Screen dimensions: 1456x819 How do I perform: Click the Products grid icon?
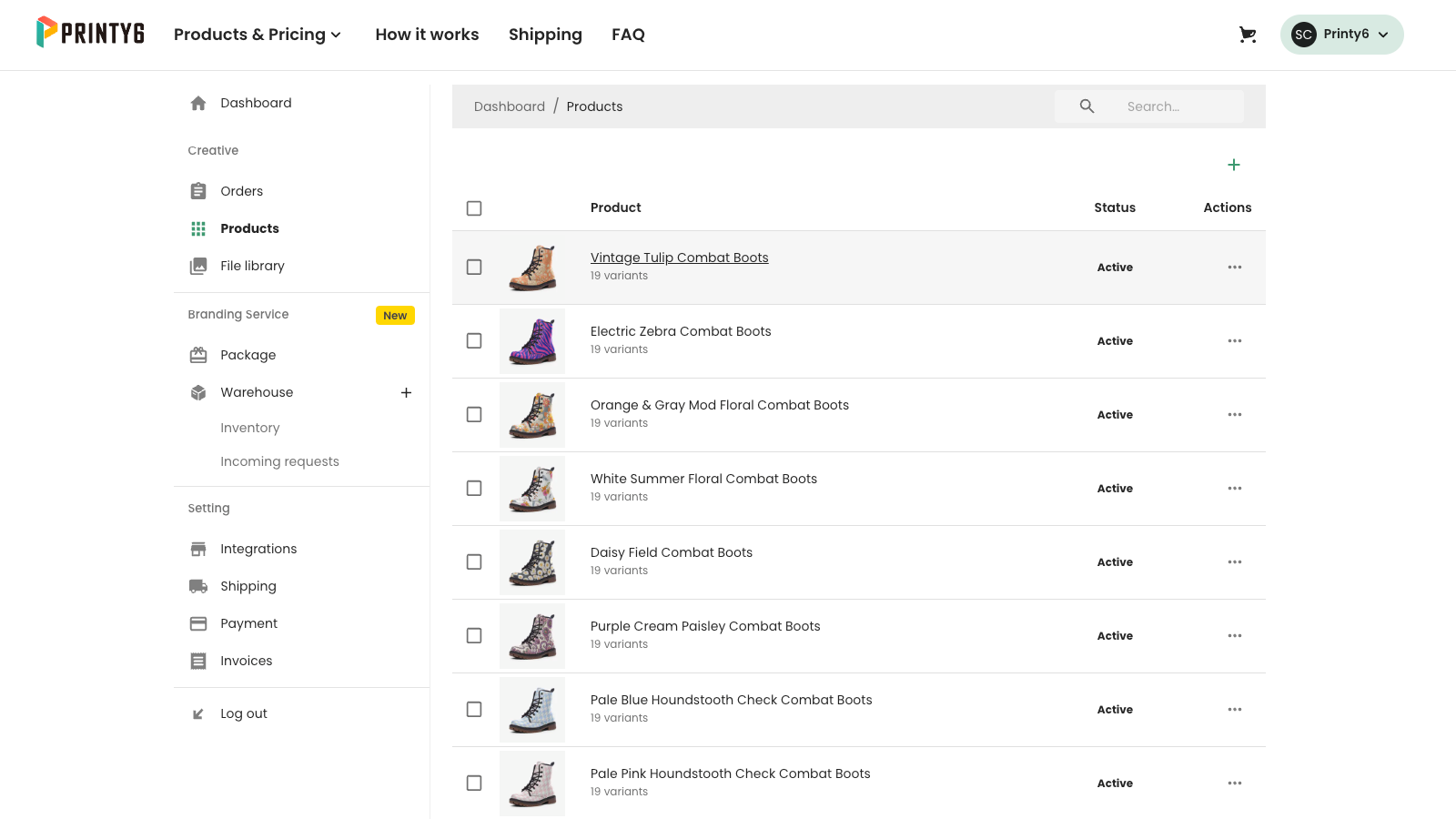198,228
